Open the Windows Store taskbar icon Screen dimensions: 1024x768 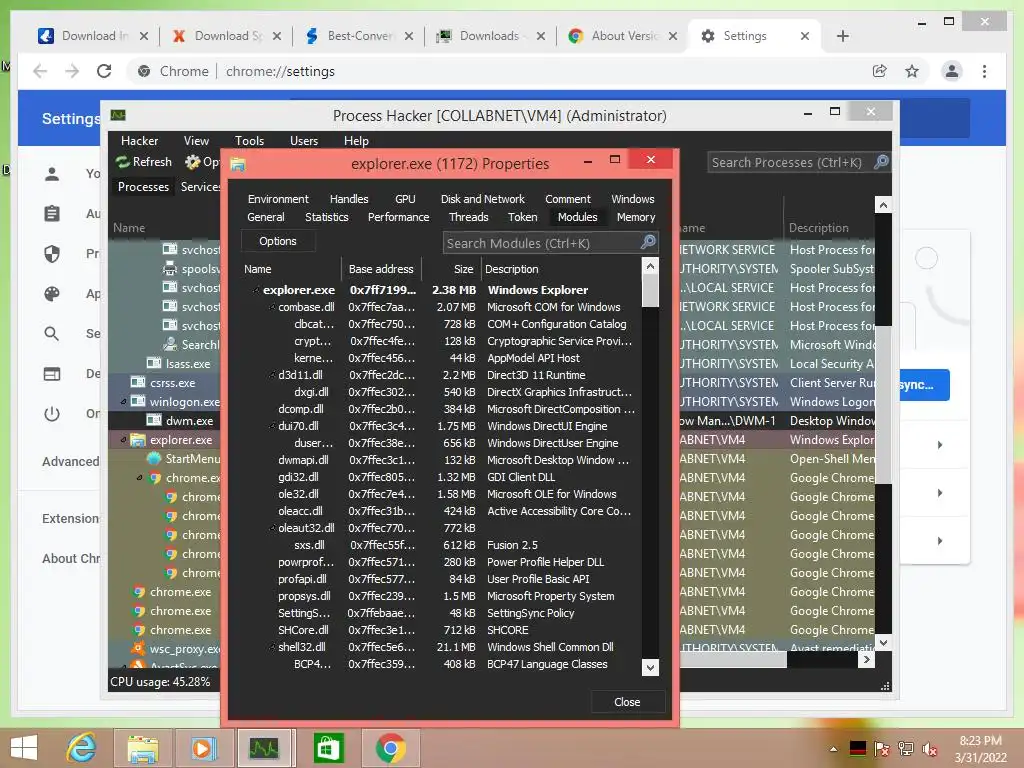[x=328, y=748]
